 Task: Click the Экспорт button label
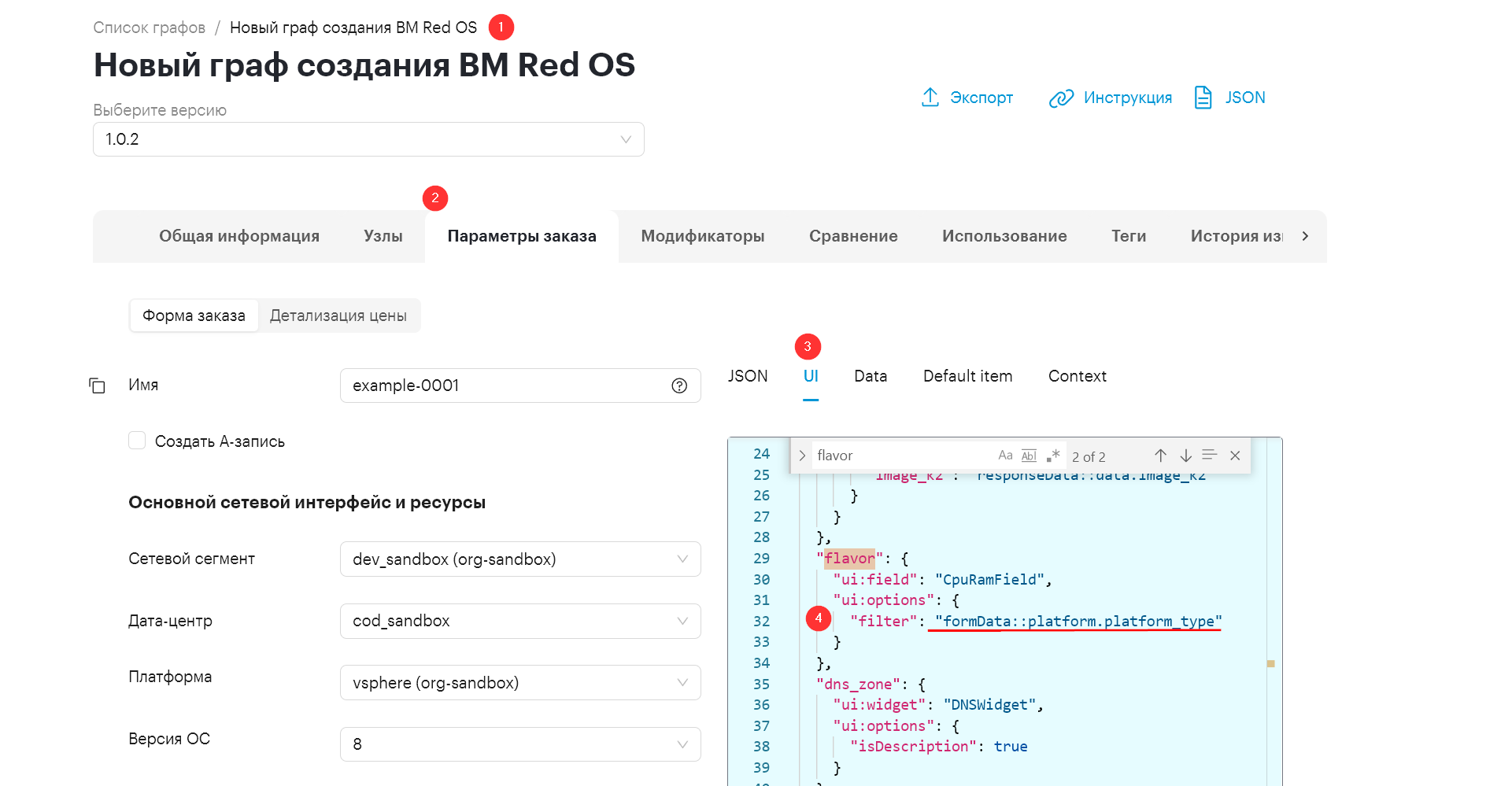click(982, 98)
